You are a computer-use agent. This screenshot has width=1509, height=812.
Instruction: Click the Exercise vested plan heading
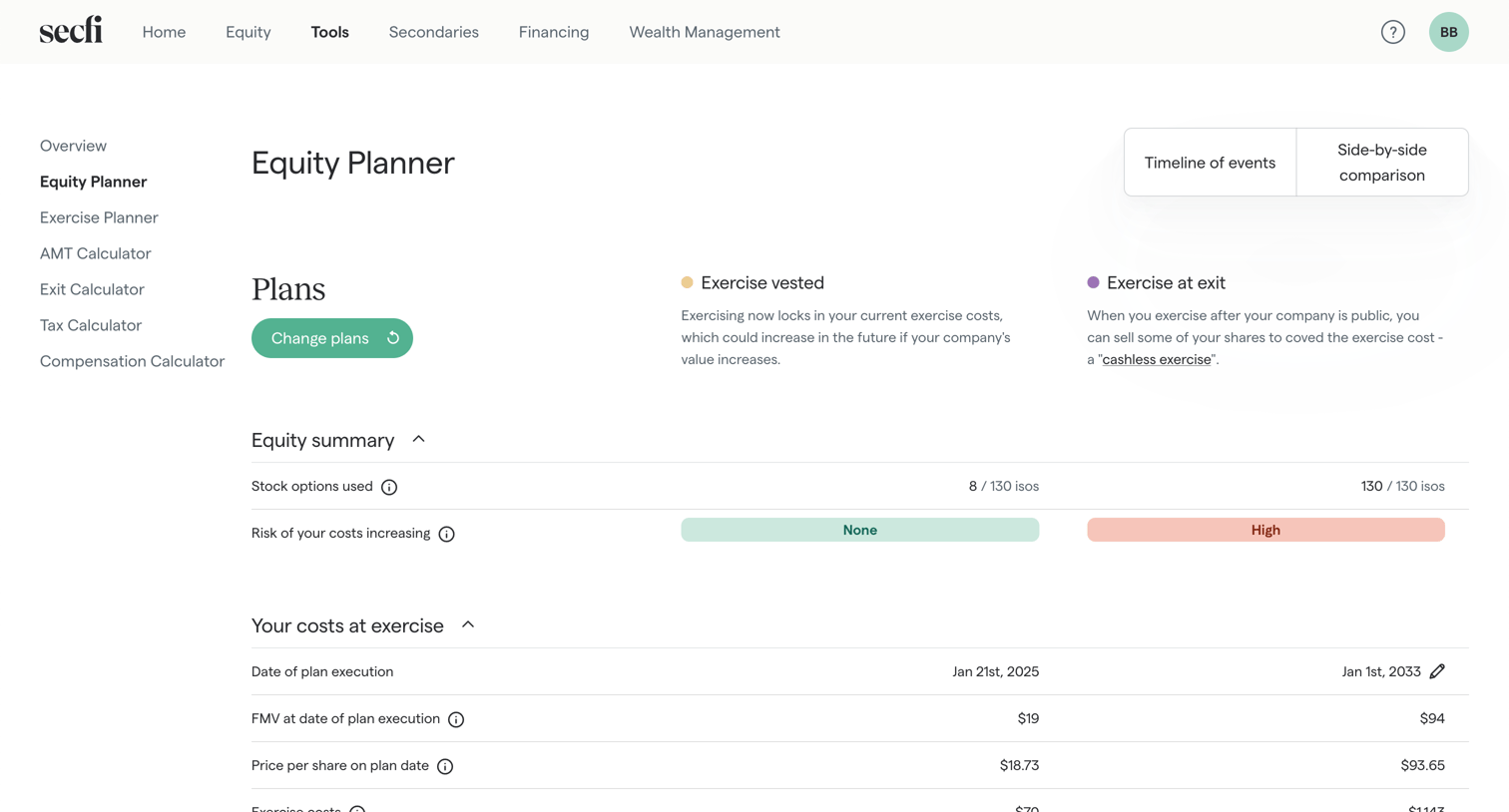(x=762, y=282)
